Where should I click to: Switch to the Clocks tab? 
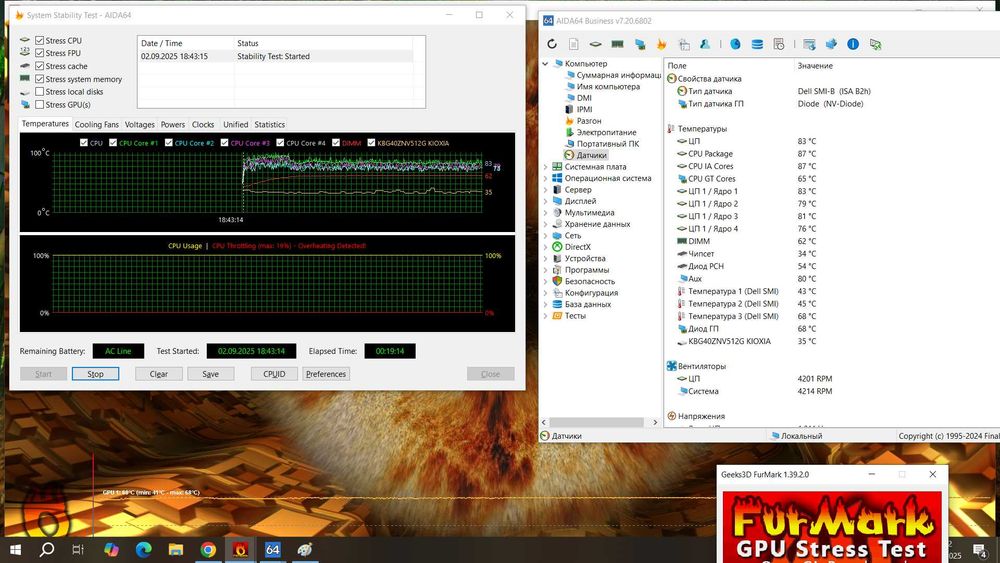coord(203,124)
